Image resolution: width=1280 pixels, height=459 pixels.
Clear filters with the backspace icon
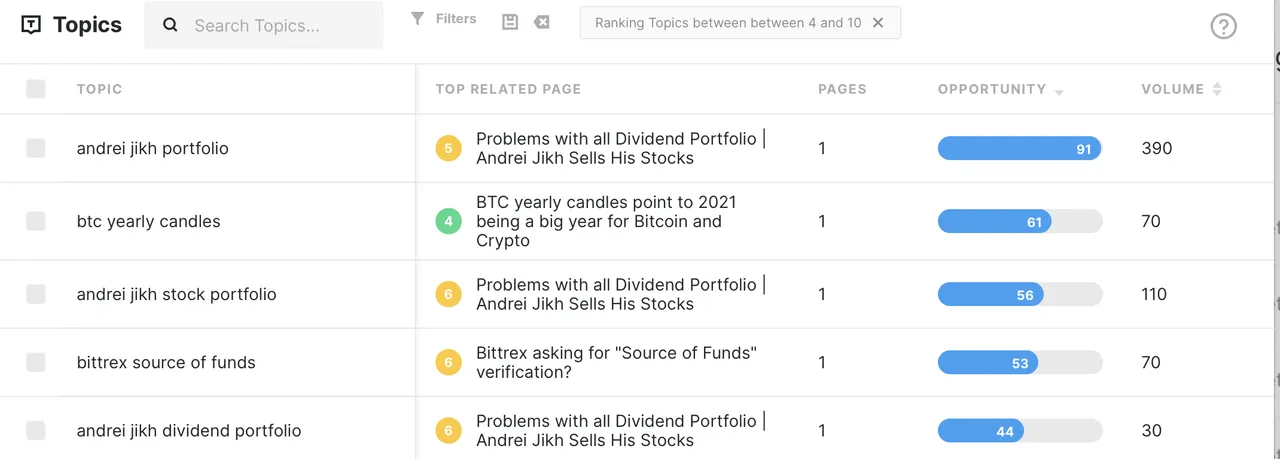(542, 22)
